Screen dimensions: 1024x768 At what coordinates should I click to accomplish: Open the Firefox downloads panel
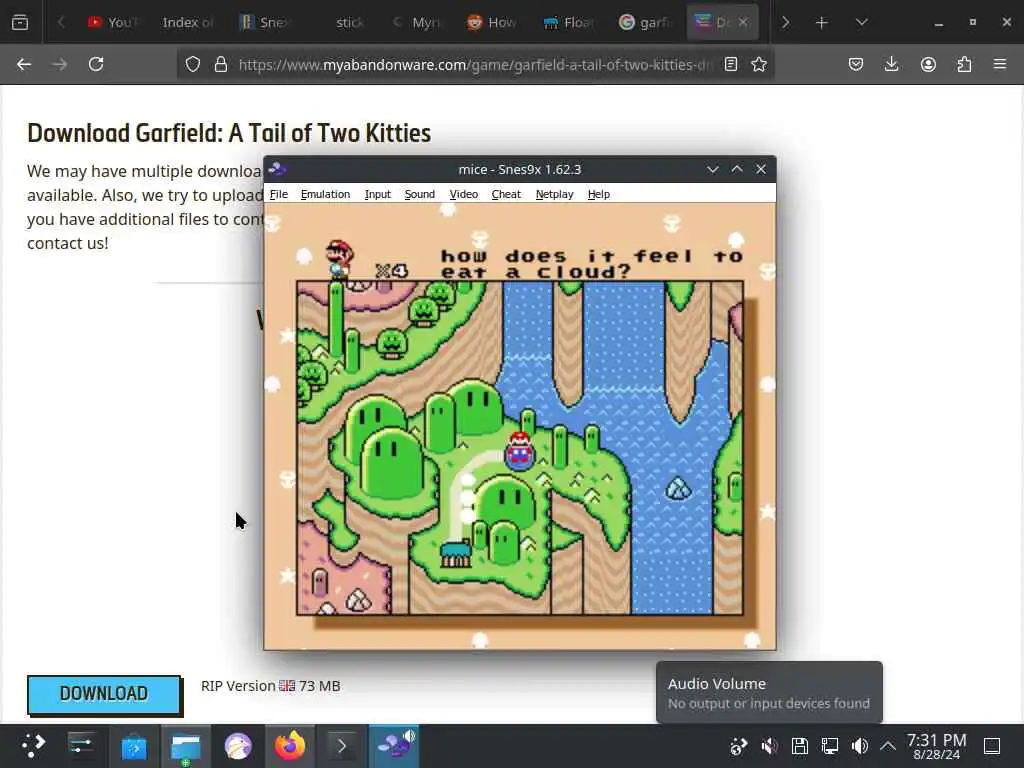(x=891, y=64)
